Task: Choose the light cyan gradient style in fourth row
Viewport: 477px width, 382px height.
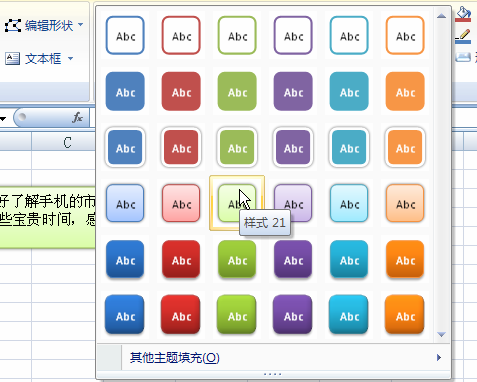Action: 349,203
